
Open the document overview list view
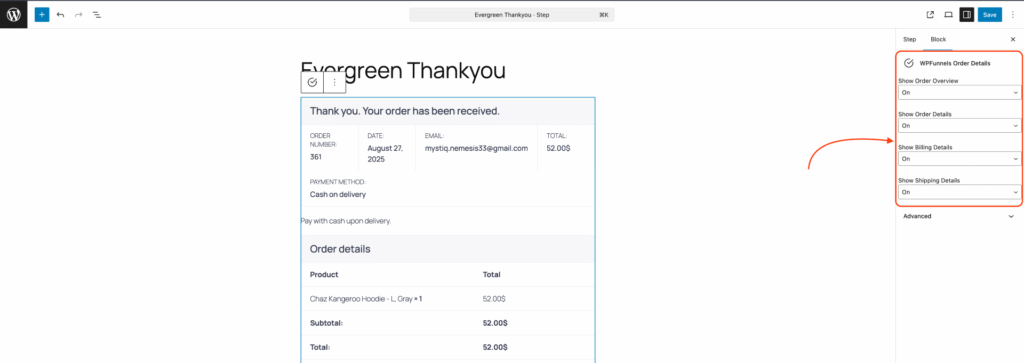click(97, 14)
